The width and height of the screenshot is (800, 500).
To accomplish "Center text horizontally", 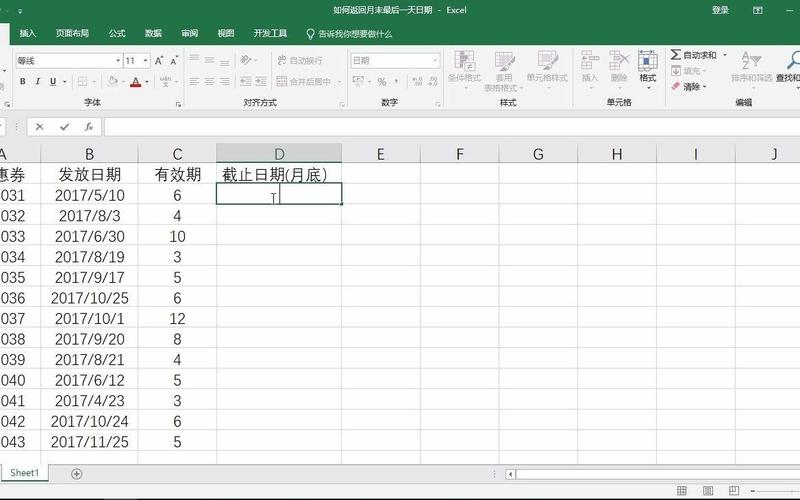I will 209,82.
